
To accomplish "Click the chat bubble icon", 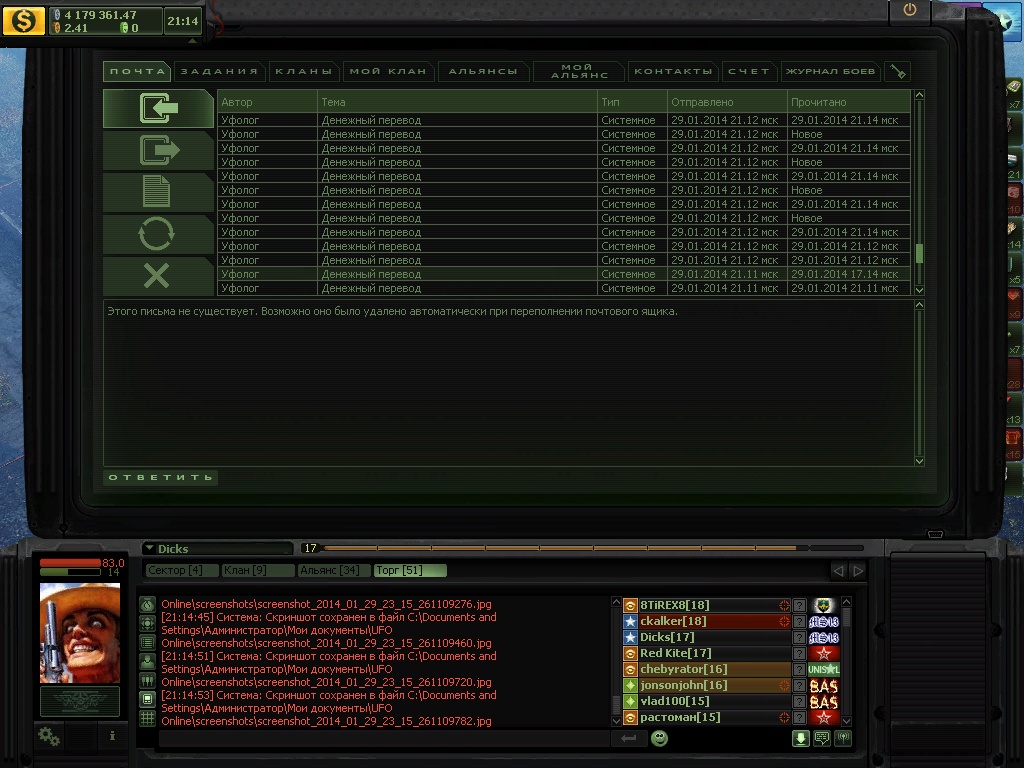I will [x=822, y=738].
